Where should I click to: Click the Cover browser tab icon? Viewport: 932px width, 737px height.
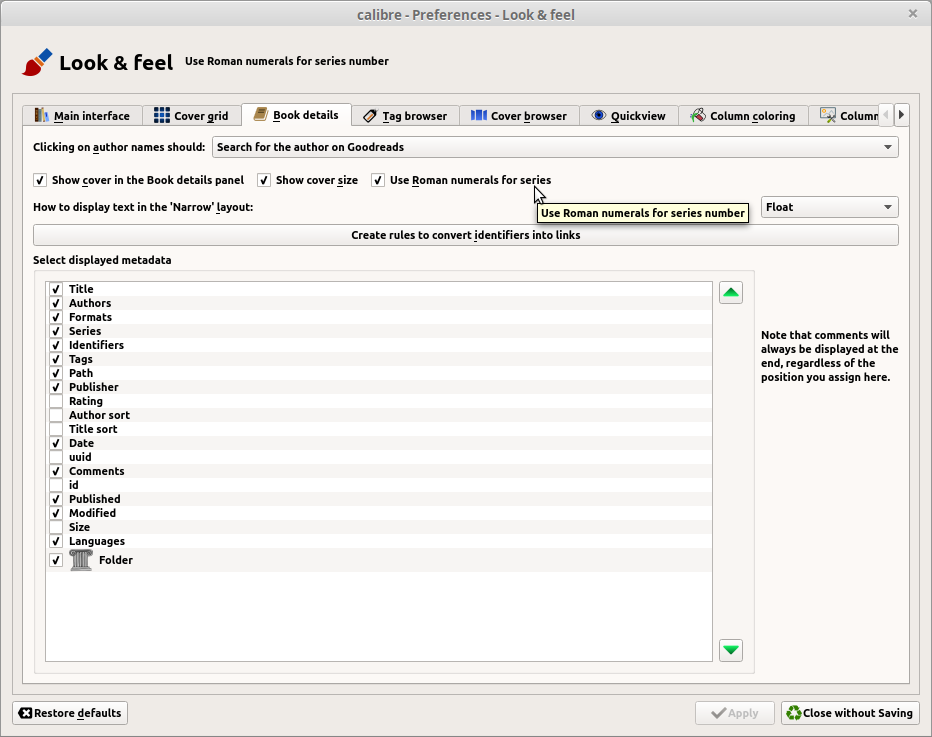[x=479, y=116]
